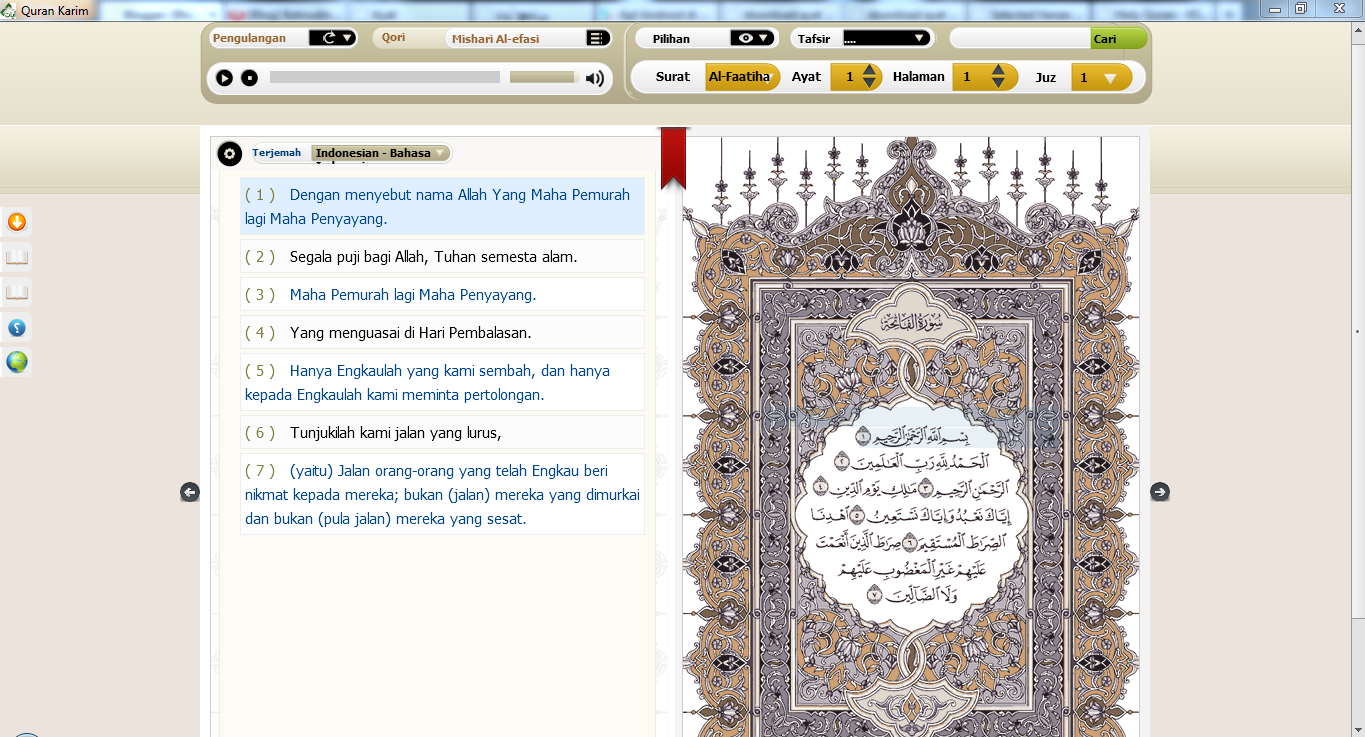The width and height of the screenshot is (1365, 737).
Task: Click the red bookmark ribbon
Action: (x=673, y=157)
